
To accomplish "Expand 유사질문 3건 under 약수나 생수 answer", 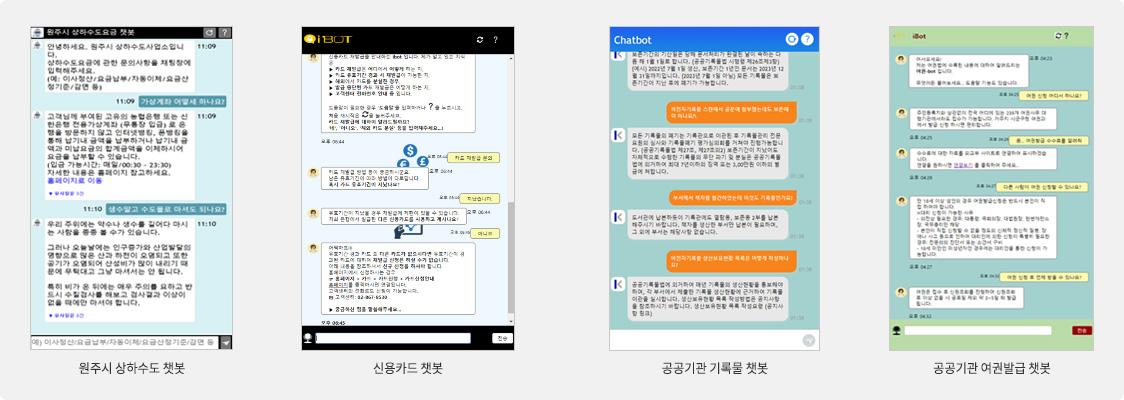I will pos(66,315).
